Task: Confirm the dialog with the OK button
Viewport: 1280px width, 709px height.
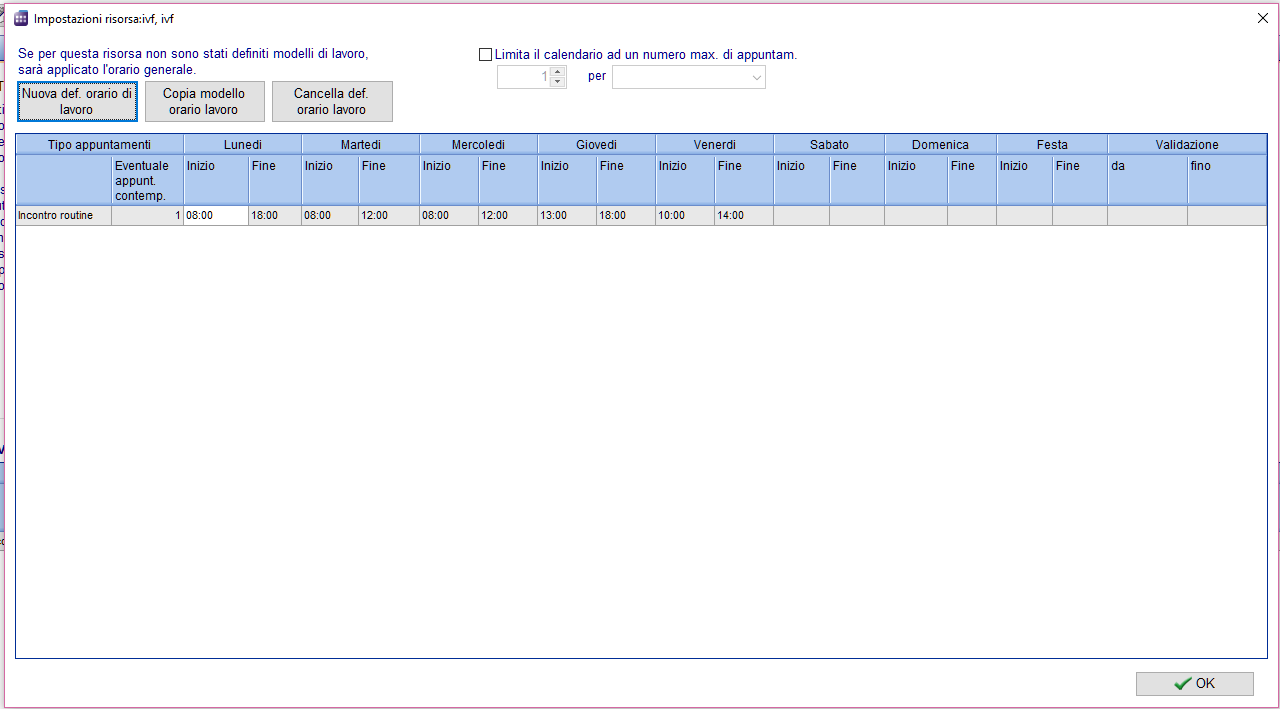Action: (1194, 683)
